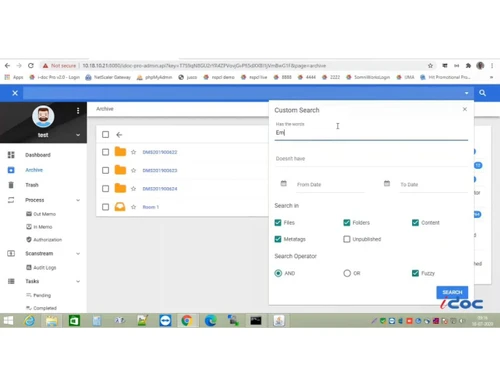Open the Windows Start button
Image resolution: width=500 pixels, height=375 pixels.
(x=8, y=321)
